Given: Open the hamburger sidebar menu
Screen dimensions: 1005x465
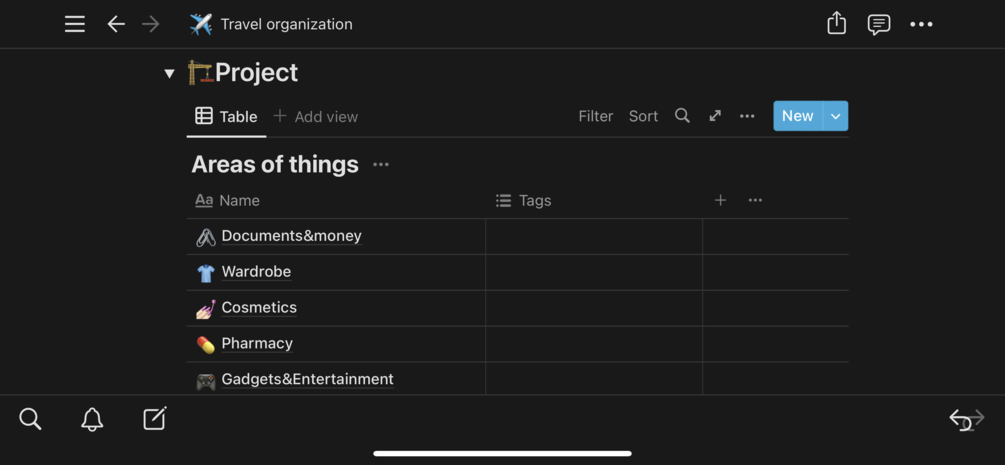Looking at the screenshot, I should pos(75,24).
